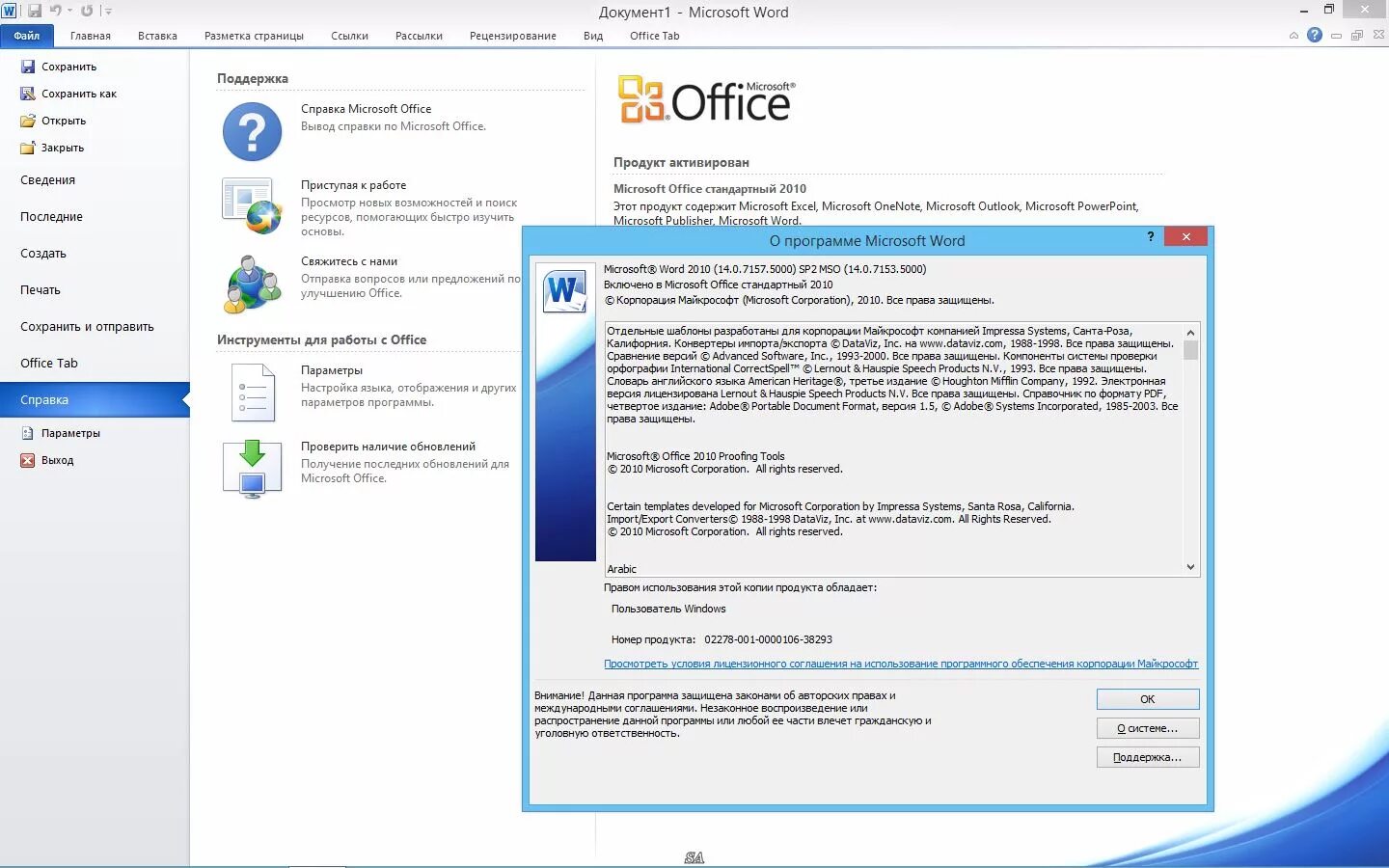The image size is (1389, 868).
Task: Click the Microsoft Office logo
Action: [x=707, y=99]
